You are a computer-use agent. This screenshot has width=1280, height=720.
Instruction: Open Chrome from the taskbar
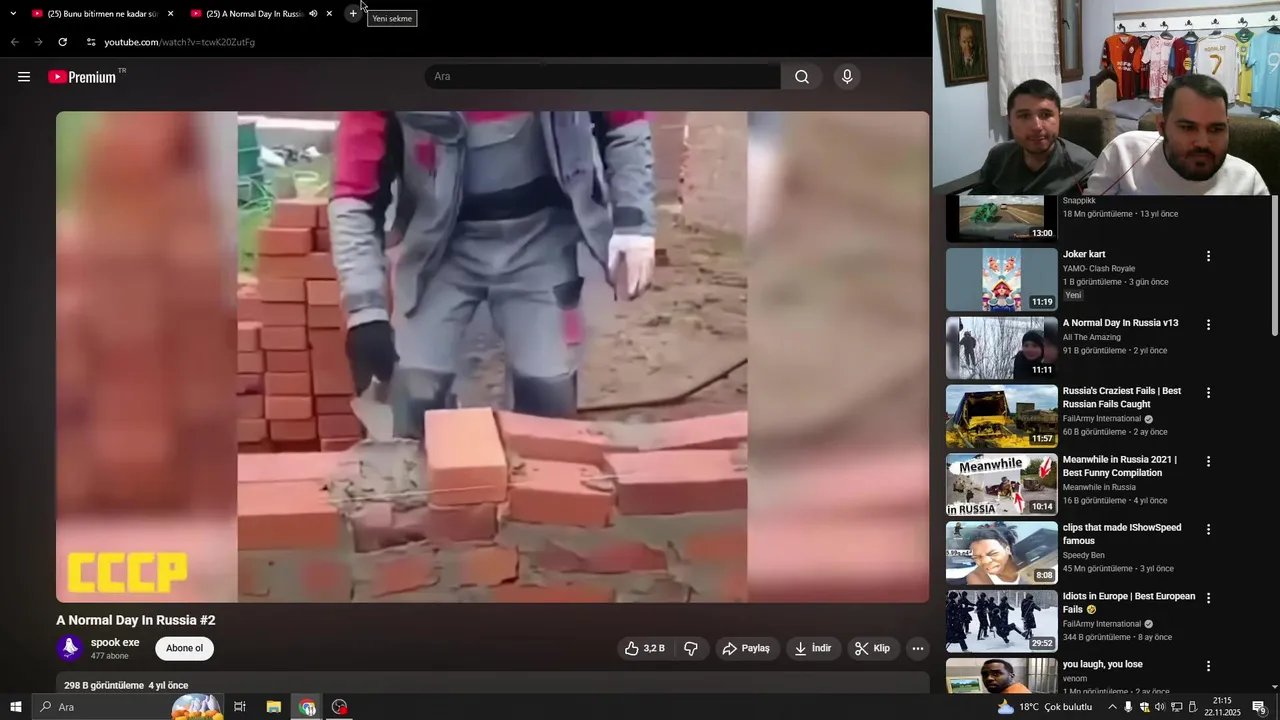point(307,707)
